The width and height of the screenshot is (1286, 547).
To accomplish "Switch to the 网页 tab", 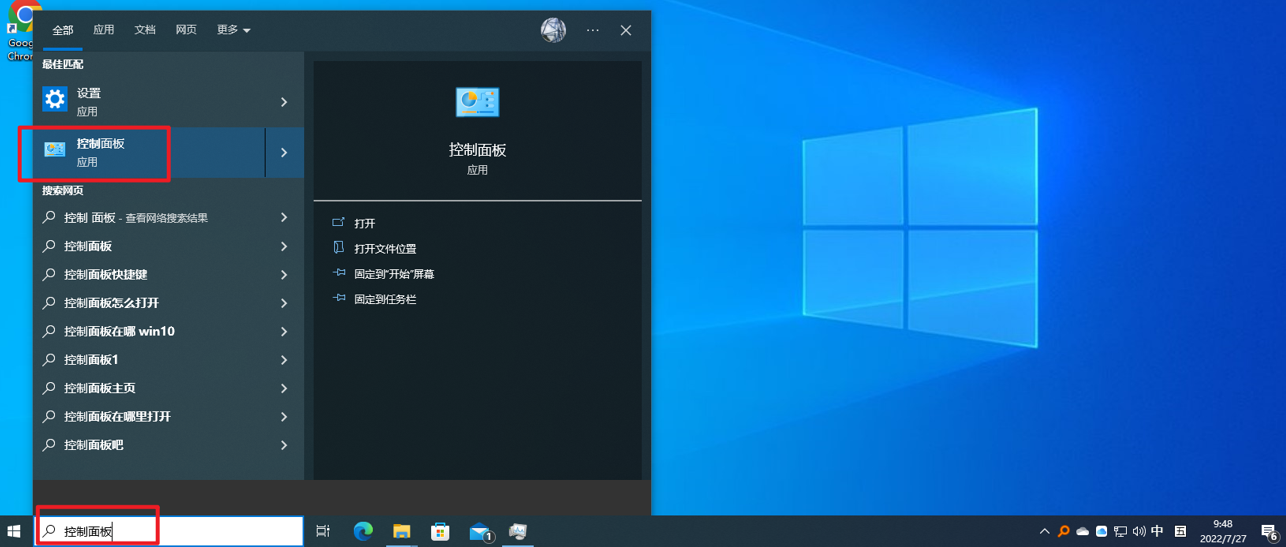I will [186, 30].
